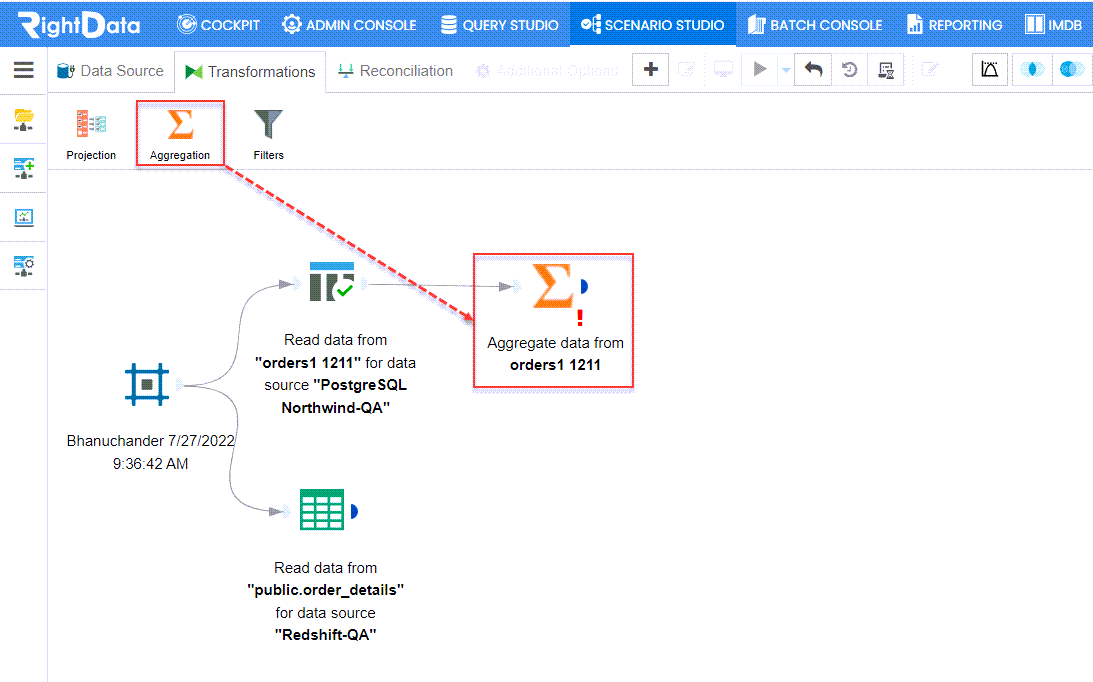Open the Reporting module

(x=954, y=25)
